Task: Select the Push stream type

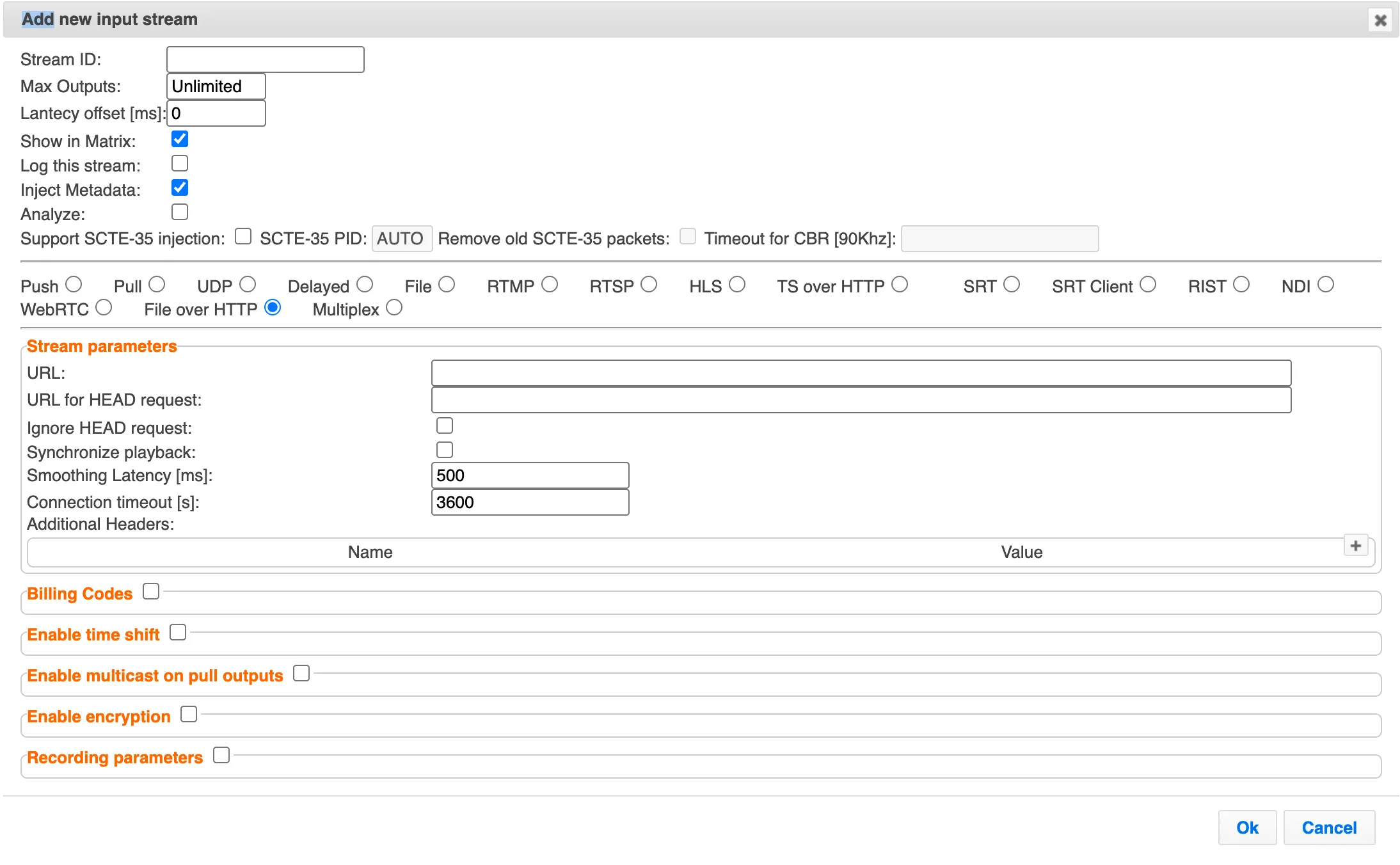Action: (74, 284)
